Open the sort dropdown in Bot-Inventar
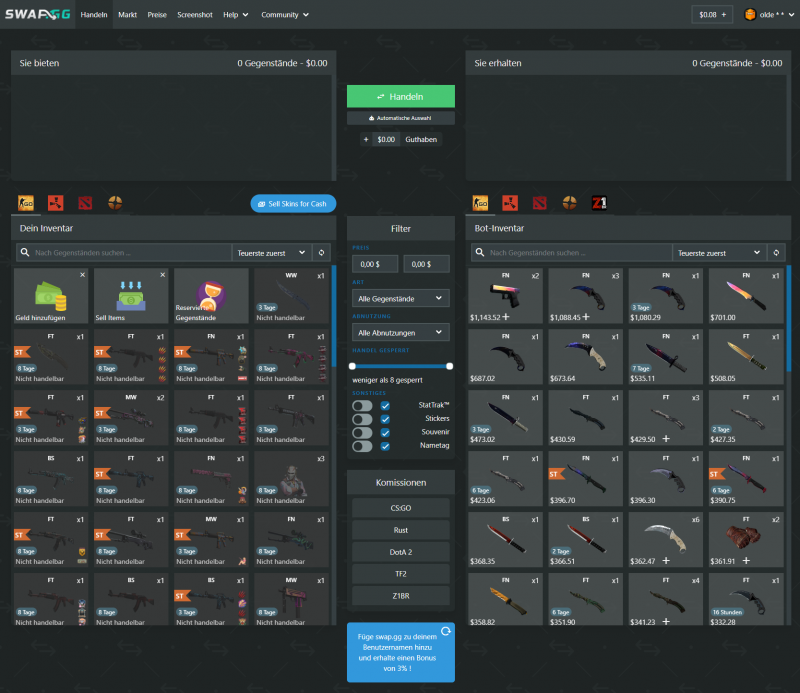Screen dimensions: 800x693 pyautogui.click(x=719, y=253)
